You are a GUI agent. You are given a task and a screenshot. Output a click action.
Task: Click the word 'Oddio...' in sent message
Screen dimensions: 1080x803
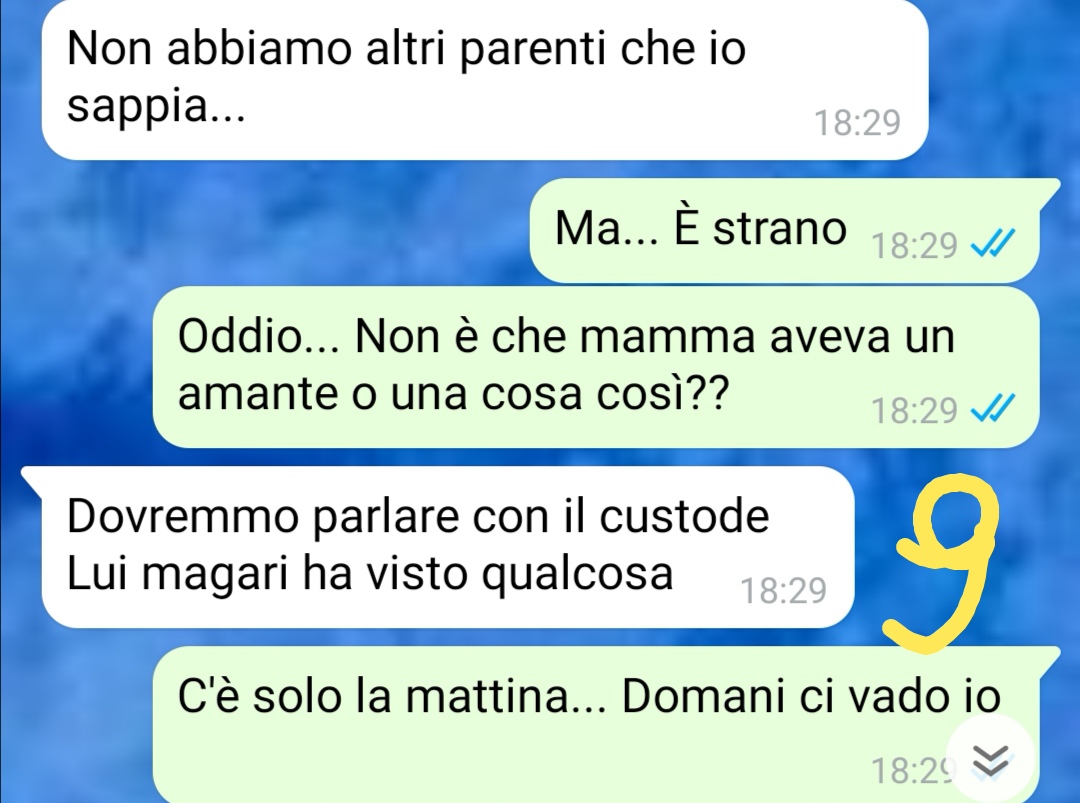pyautogui.click(x=258, y=336)
